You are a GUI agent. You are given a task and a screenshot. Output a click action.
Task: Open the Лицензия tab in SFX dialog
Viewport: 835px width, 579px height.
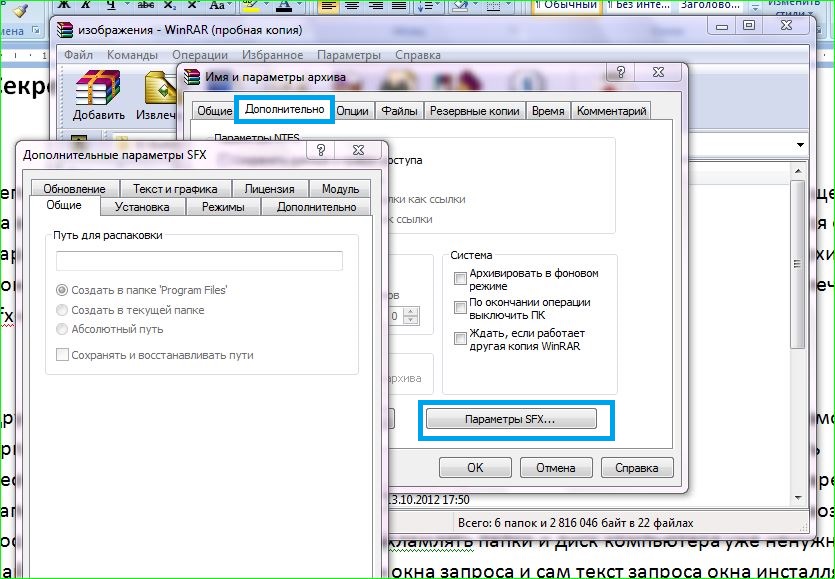(269, 189)
